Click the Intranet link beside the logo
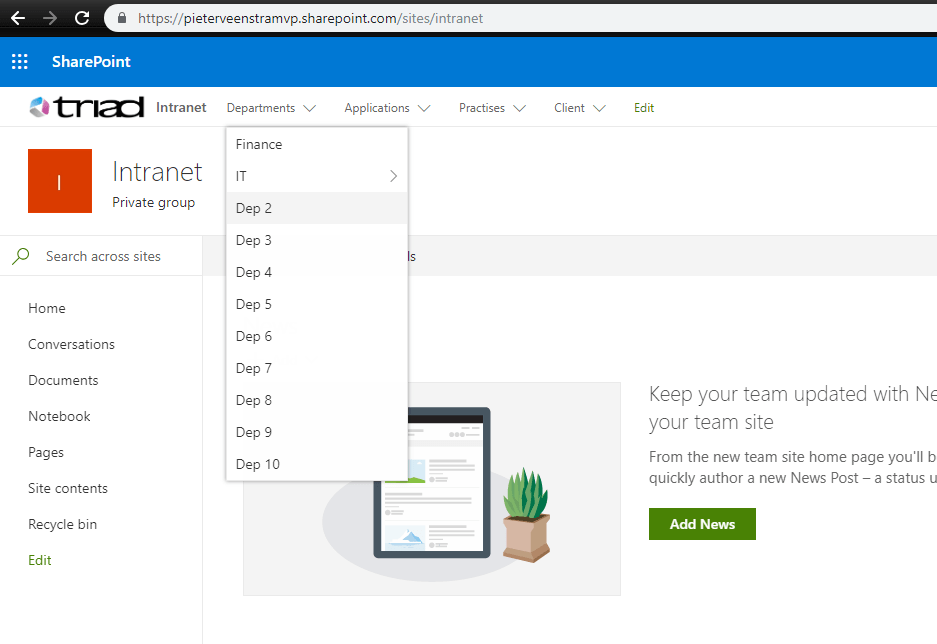The width and height of the screenshot is (937, 644). point(181,108)
